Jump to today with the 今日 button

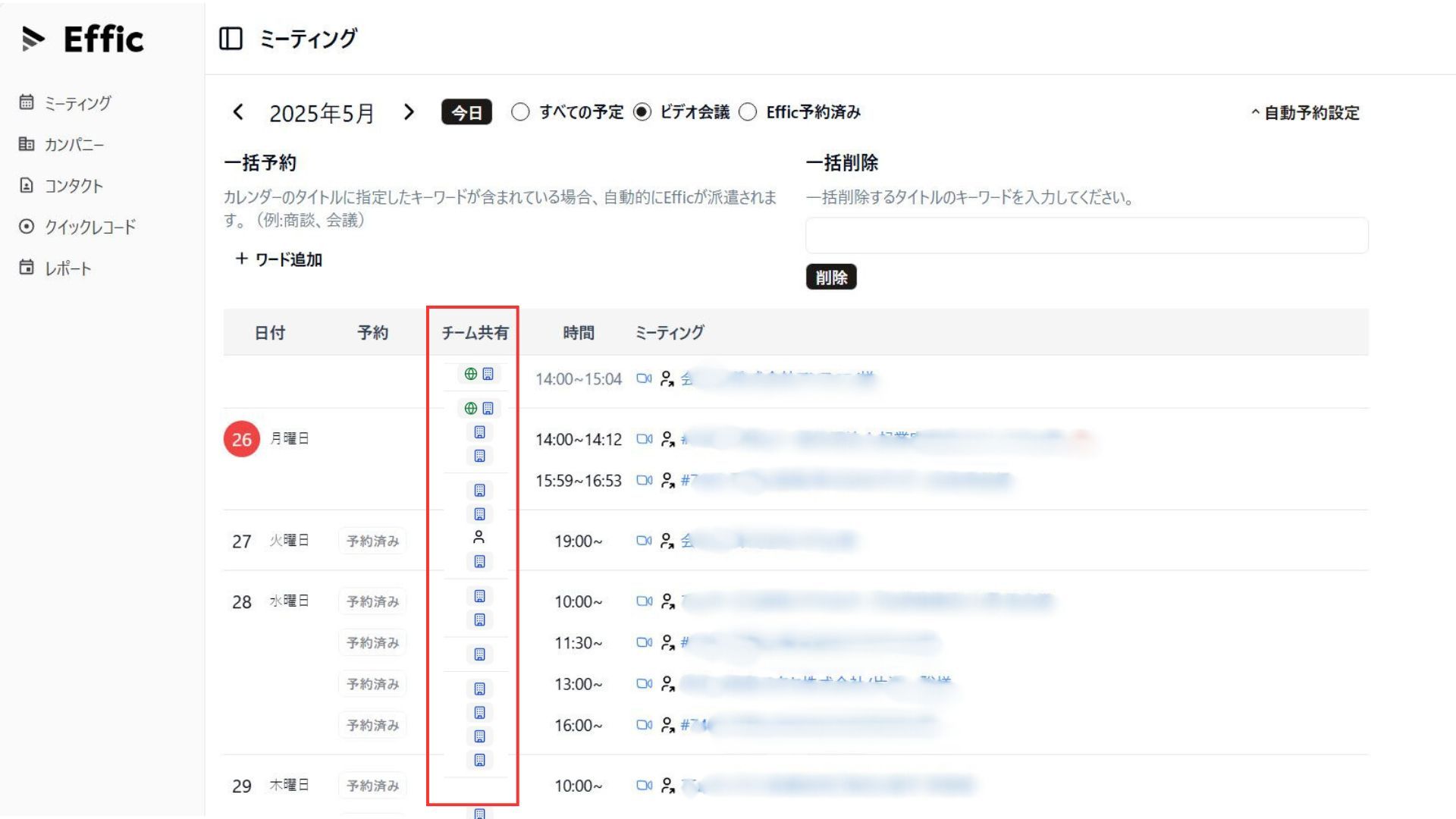point(466,112)
